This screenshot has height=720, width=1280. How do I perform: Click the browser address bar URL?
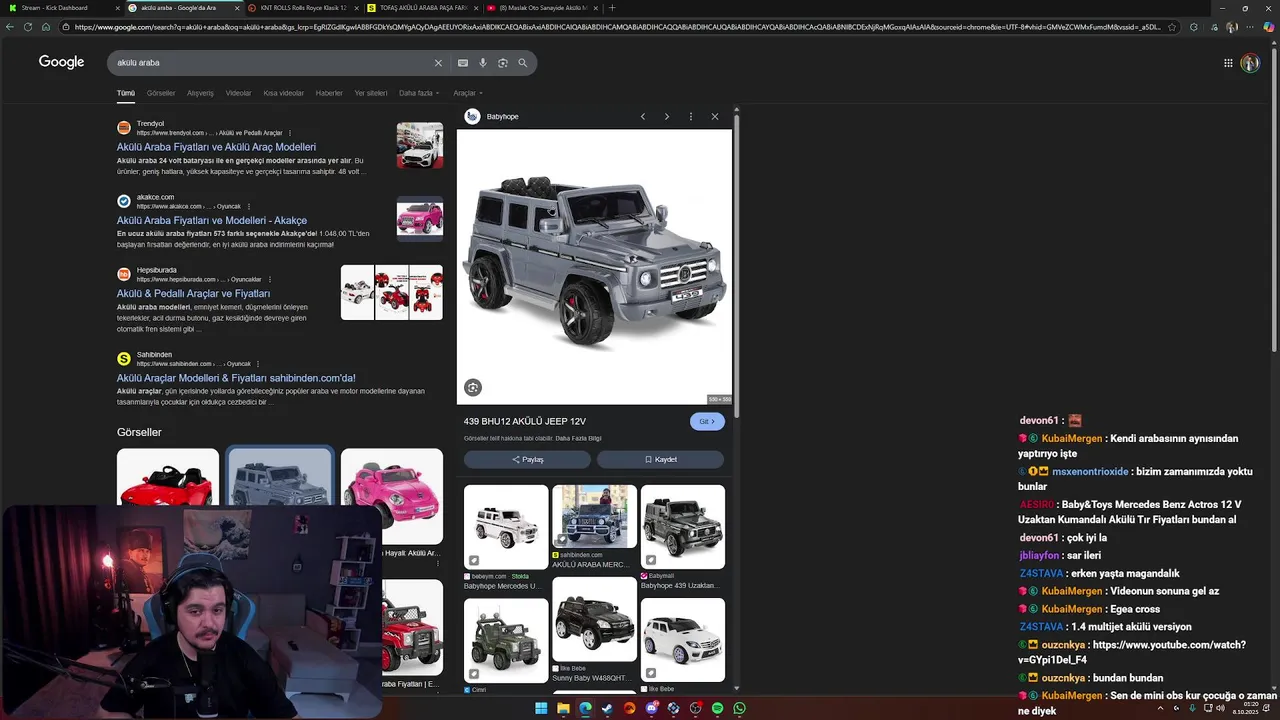(615, 27)
